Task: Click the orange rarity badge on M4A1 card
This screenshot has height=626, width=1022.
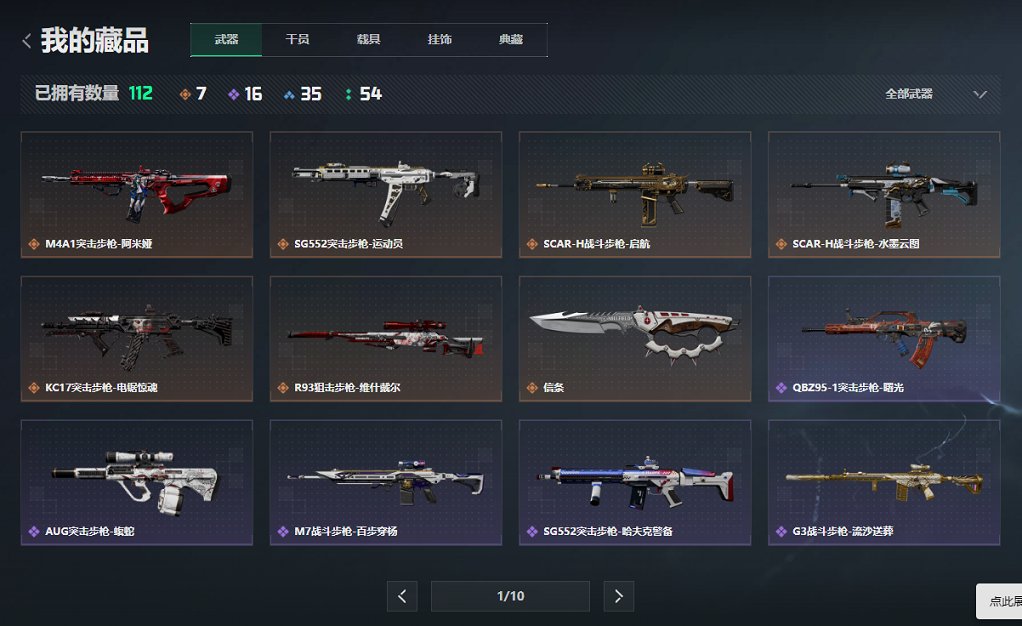Action: pyautogui.click(x=34, y=244)
